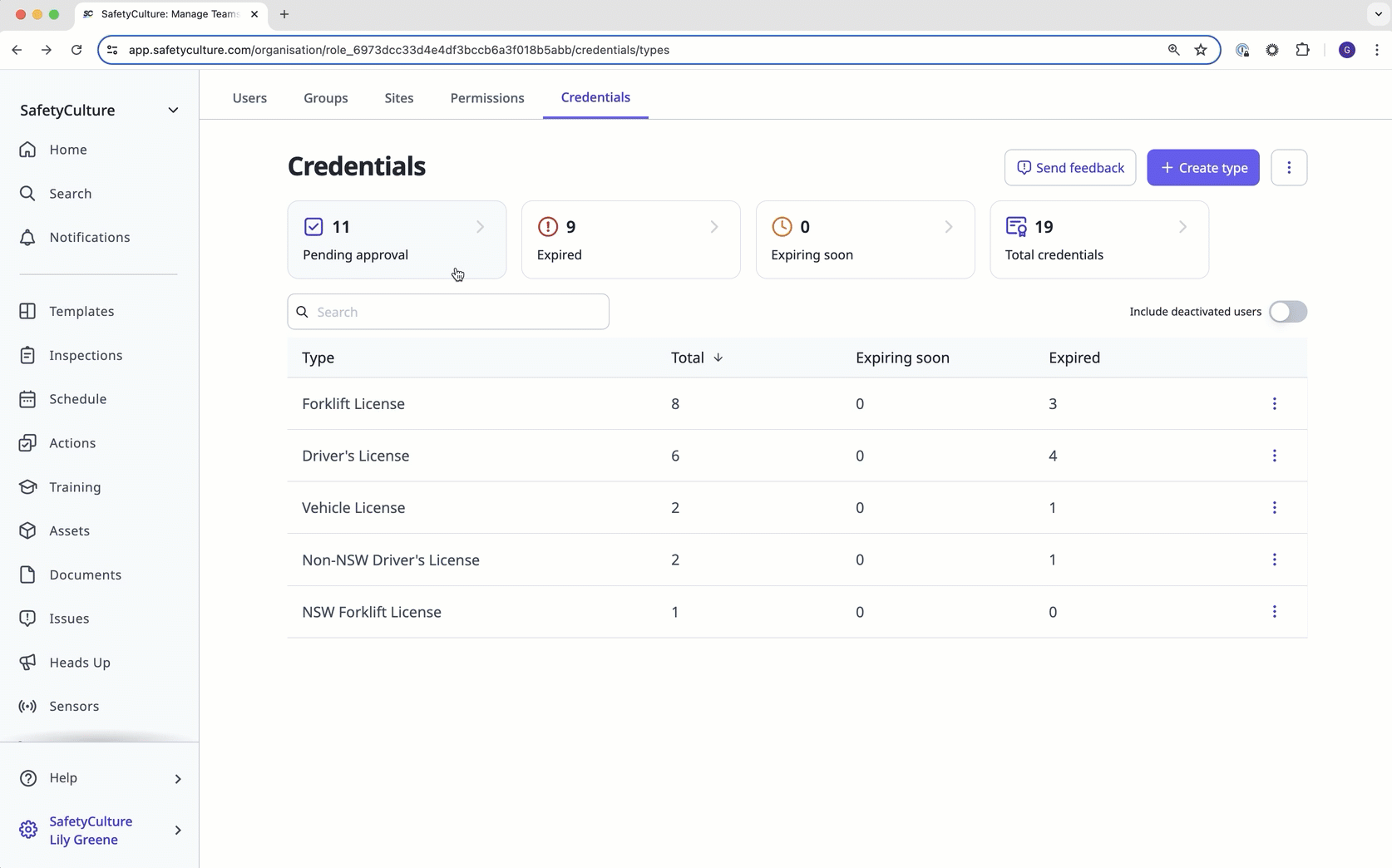This screenshot has height=868, width=1392.
Task: Open the NSW Forklift License credential type
Action: [372, 612]
